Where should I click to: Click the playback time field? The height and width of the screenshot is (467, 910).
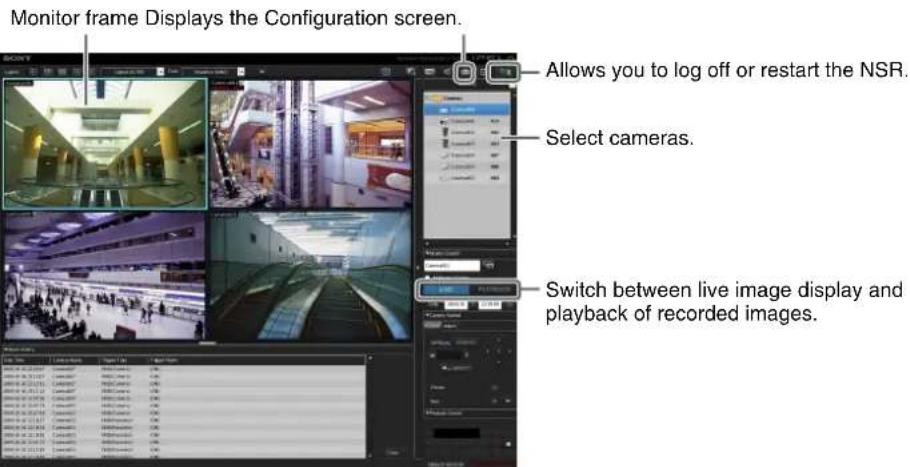point(490,304)
